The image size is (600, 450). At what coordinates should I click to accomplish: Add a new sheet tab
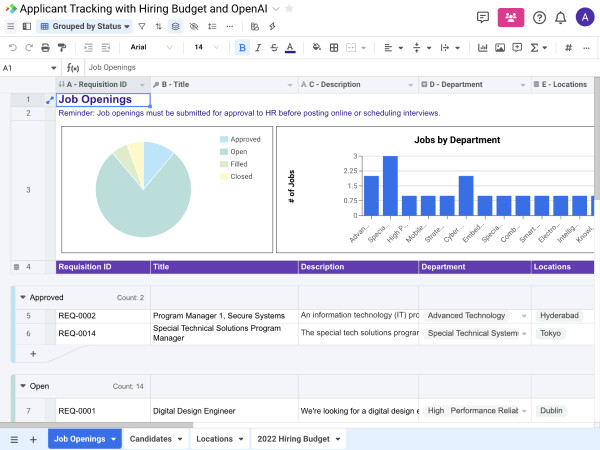click(33, 440)
